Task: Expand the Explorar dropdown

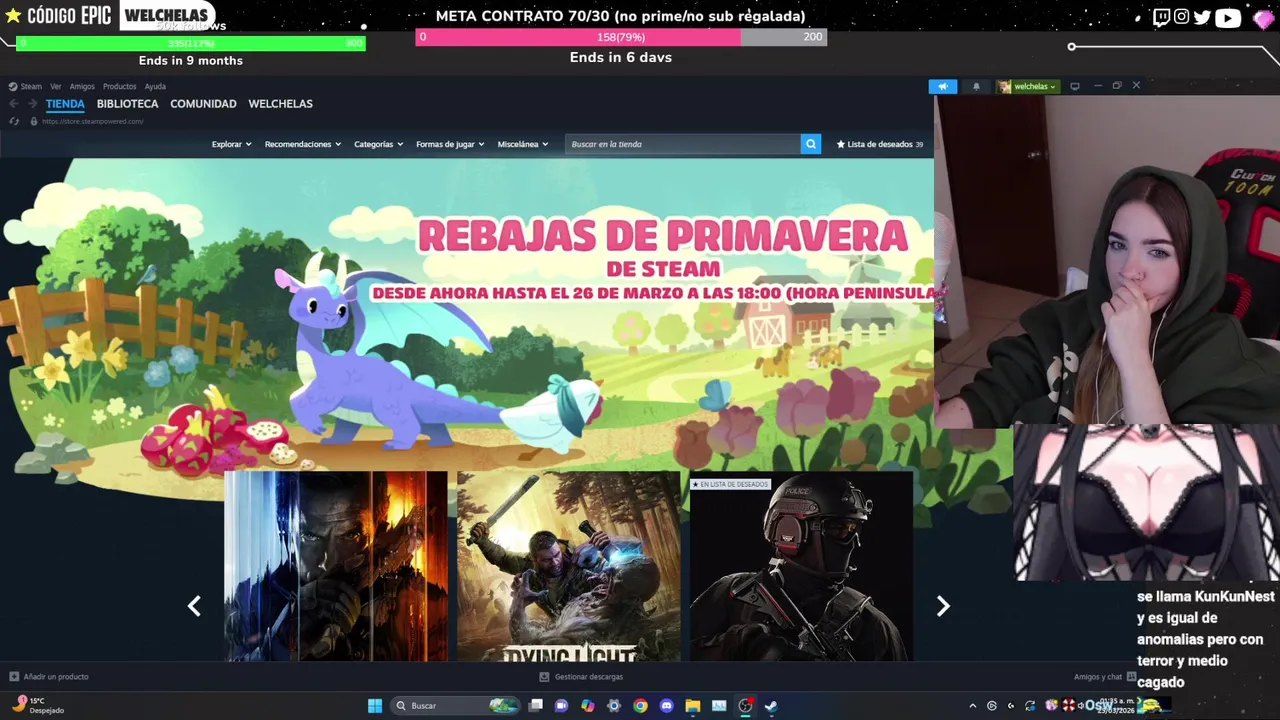Action: (231, 144)
